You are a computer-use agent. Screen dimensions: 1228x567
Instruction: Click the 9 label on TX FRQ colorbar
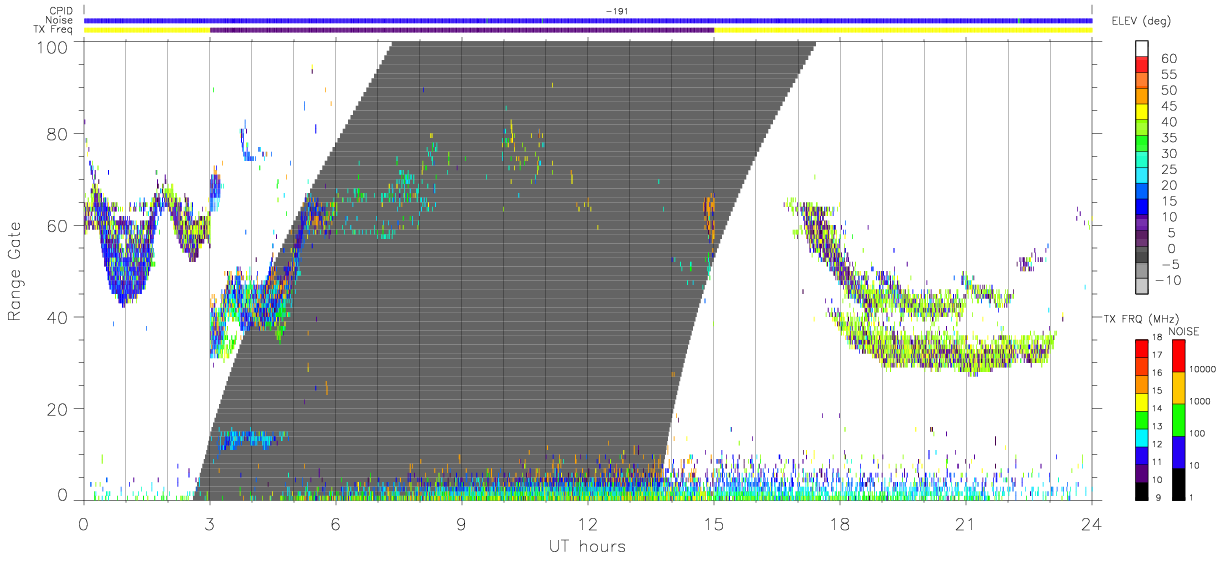coord(1158,497)
